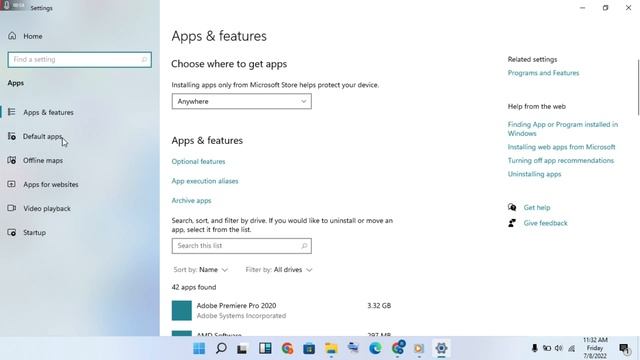
Task: Click the Get help link
Action: coord(537,208)
